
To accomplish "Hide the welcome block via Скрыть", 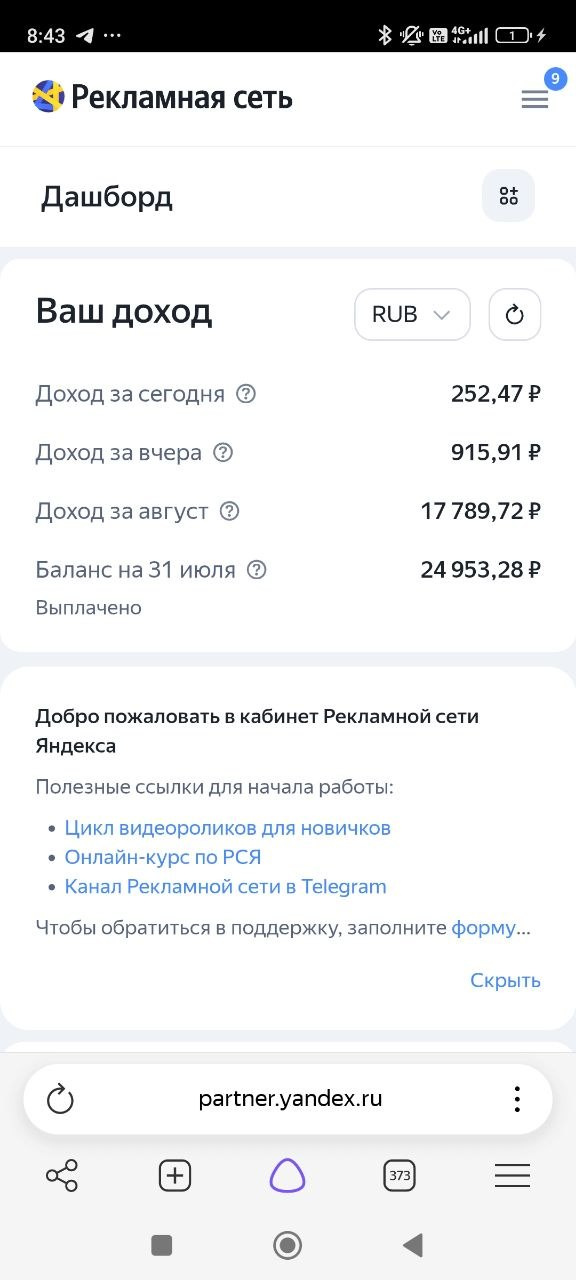I will pos(505,980).
